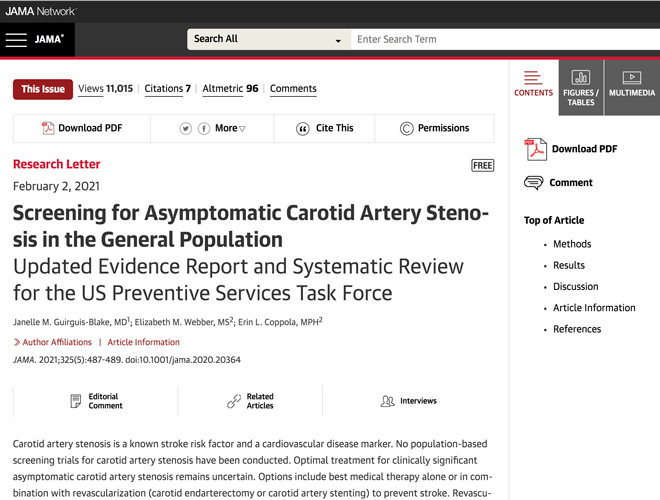Click the Cite This quotation icon
This screenshot has width=660, height=500.
point(303,129)
